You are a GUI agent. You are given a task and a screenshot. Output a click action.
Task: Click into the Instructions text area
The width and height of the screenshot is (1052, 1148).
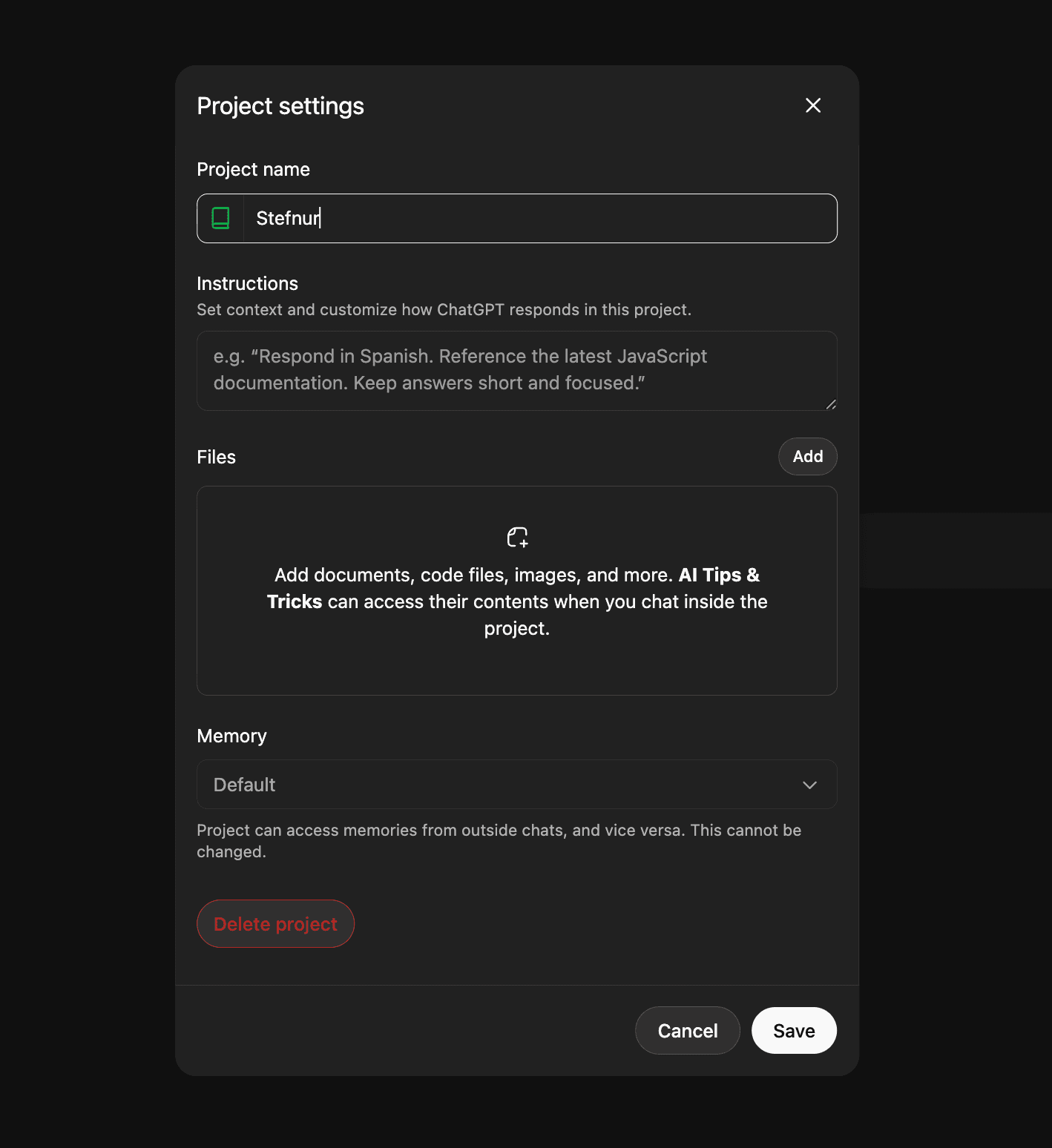tap(516, 370)
